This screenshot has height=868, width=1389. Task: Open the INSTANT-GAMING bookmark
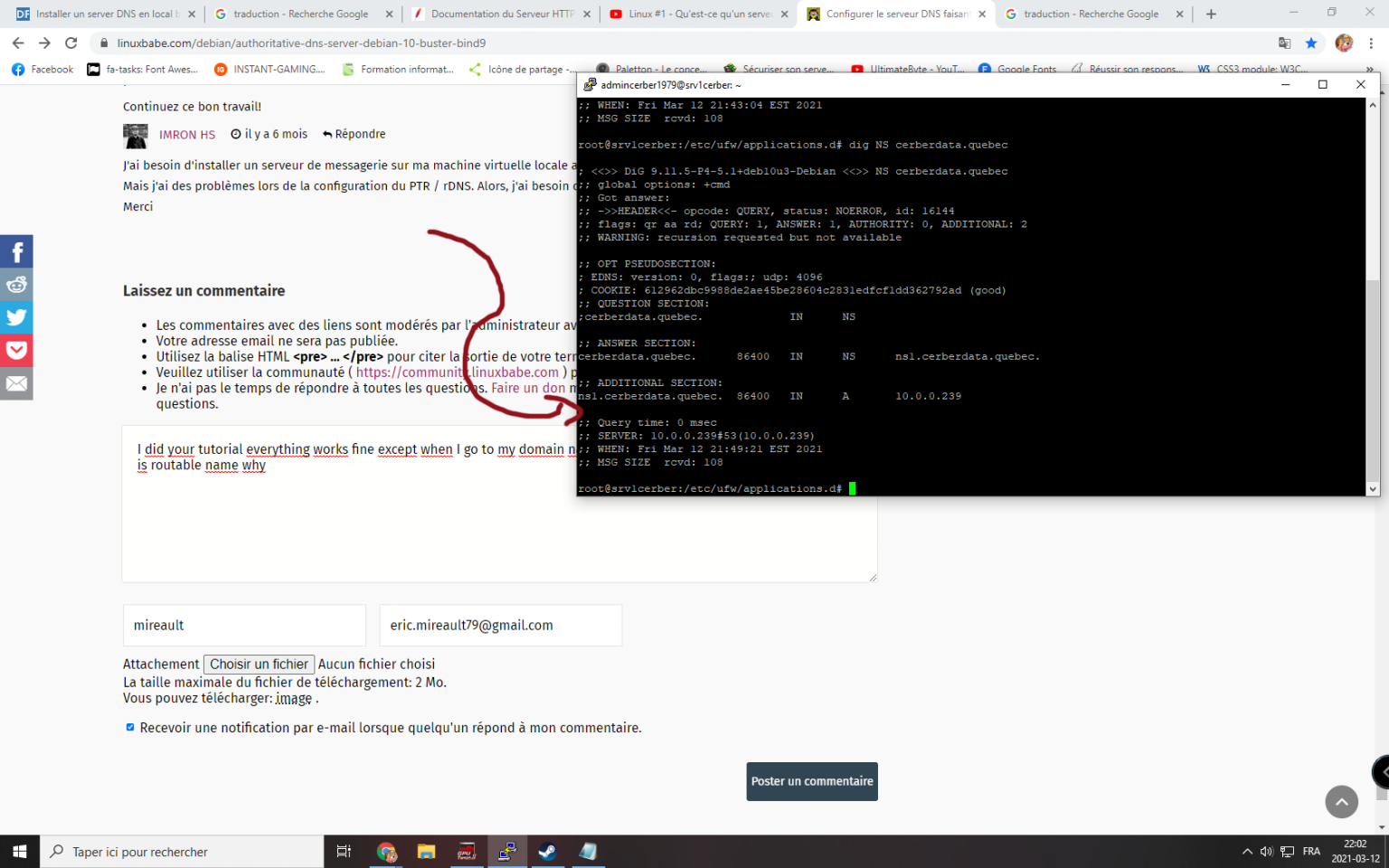click(x=269, y=69)
